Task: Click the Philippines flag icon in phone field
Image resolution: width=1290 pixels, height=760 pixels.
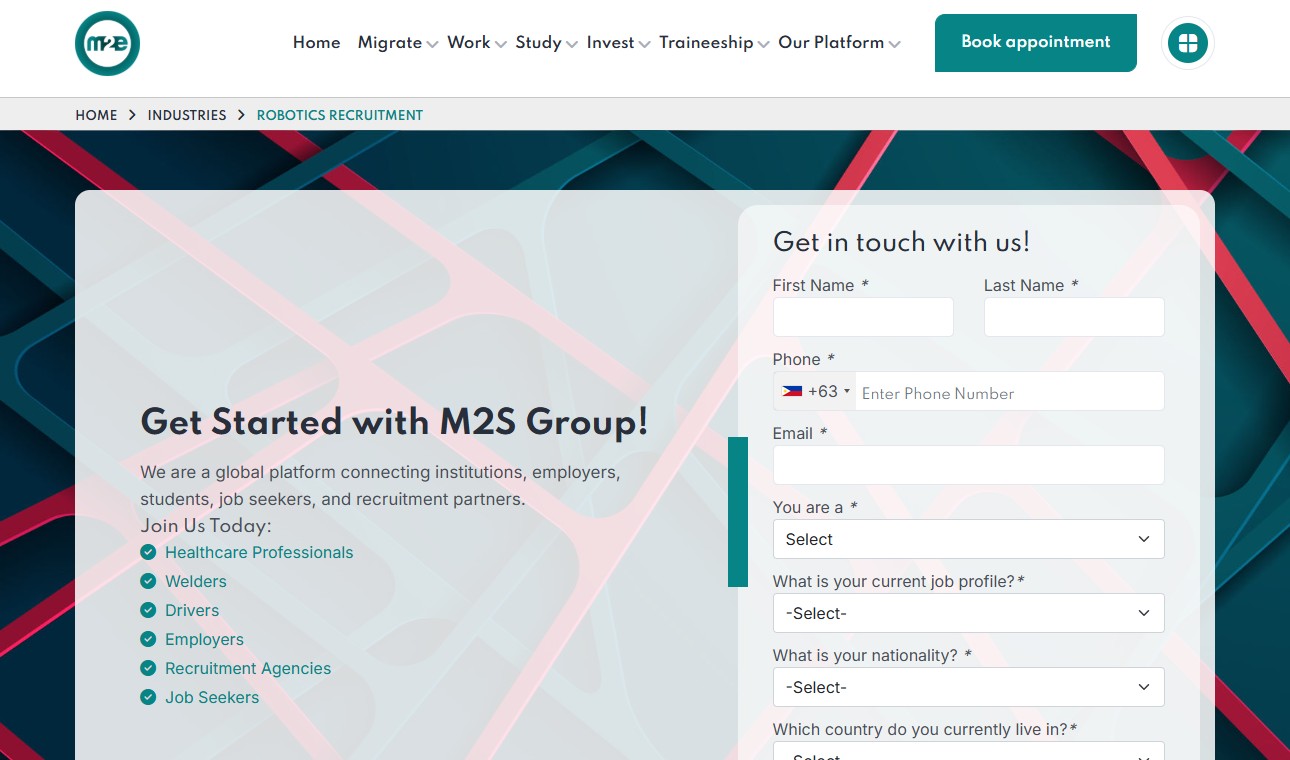Action: tap(792, 392)
